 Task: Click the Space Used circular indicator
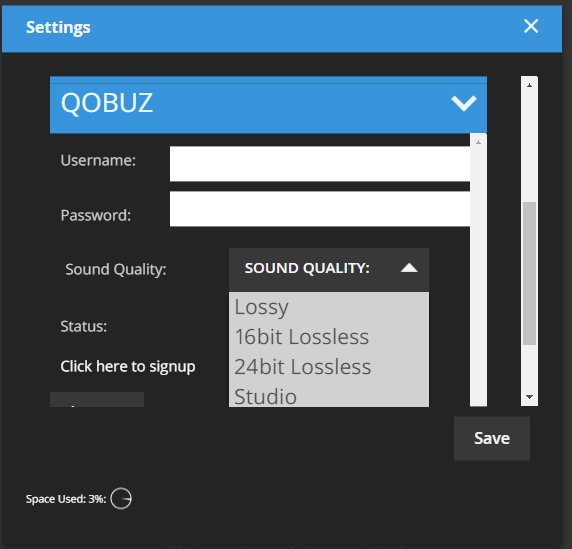[x=121, y=498]
